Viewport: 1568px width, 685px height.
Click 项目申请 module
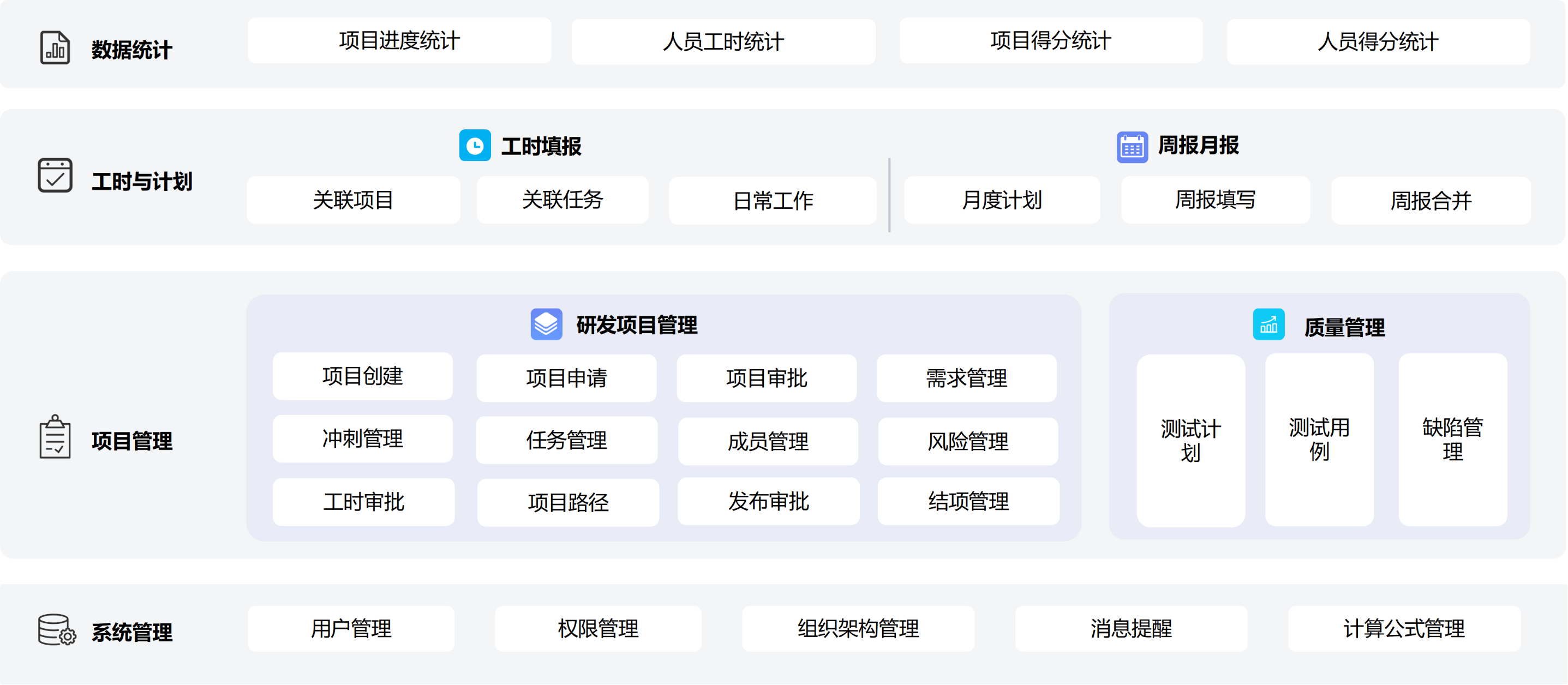(566, 378)
